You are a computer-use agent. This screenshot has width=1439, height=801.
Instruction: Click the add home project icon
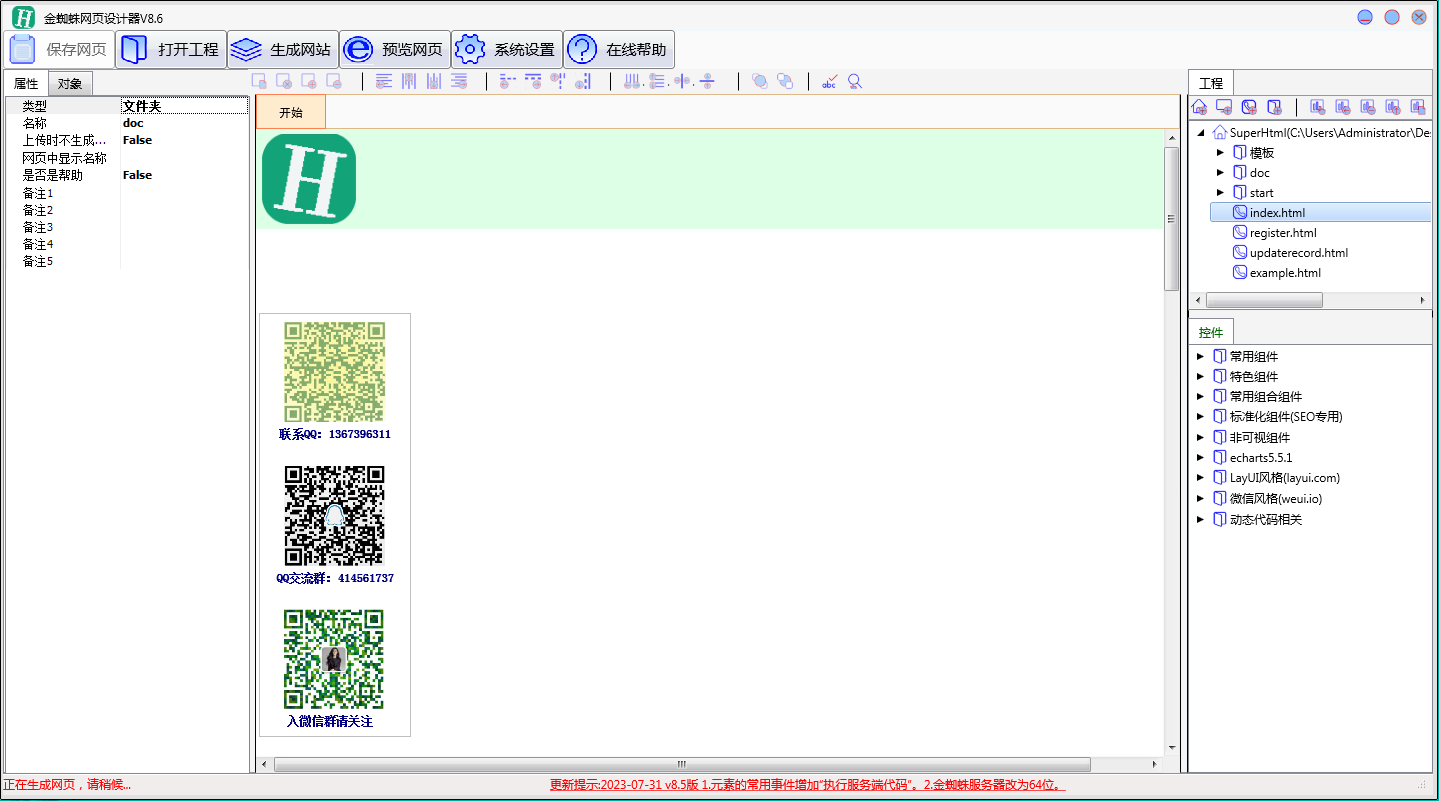click(x=1199, y=107)
